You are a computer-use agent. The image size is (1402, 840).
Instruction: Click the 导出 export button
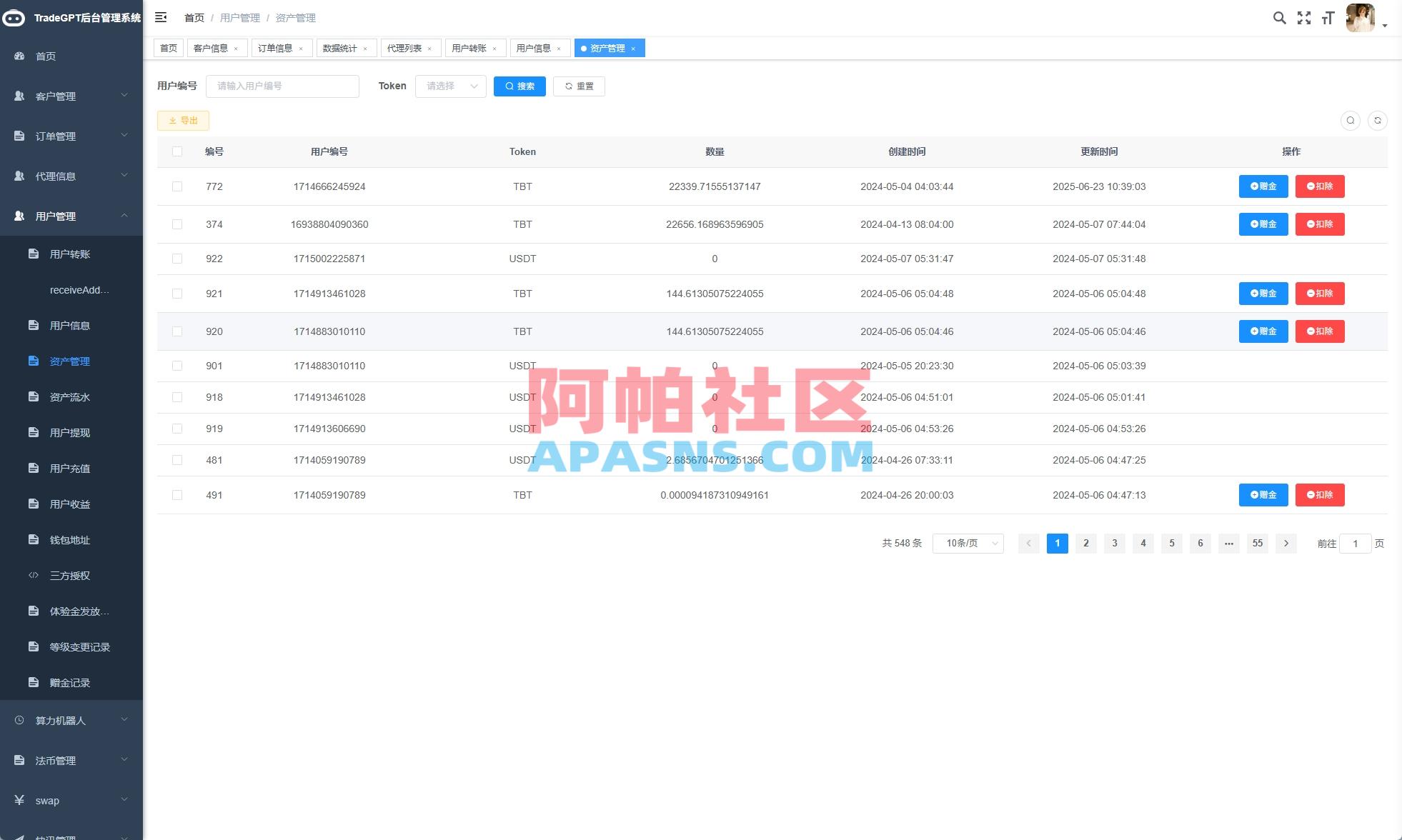pyautogui.click(x=183, y=120)
